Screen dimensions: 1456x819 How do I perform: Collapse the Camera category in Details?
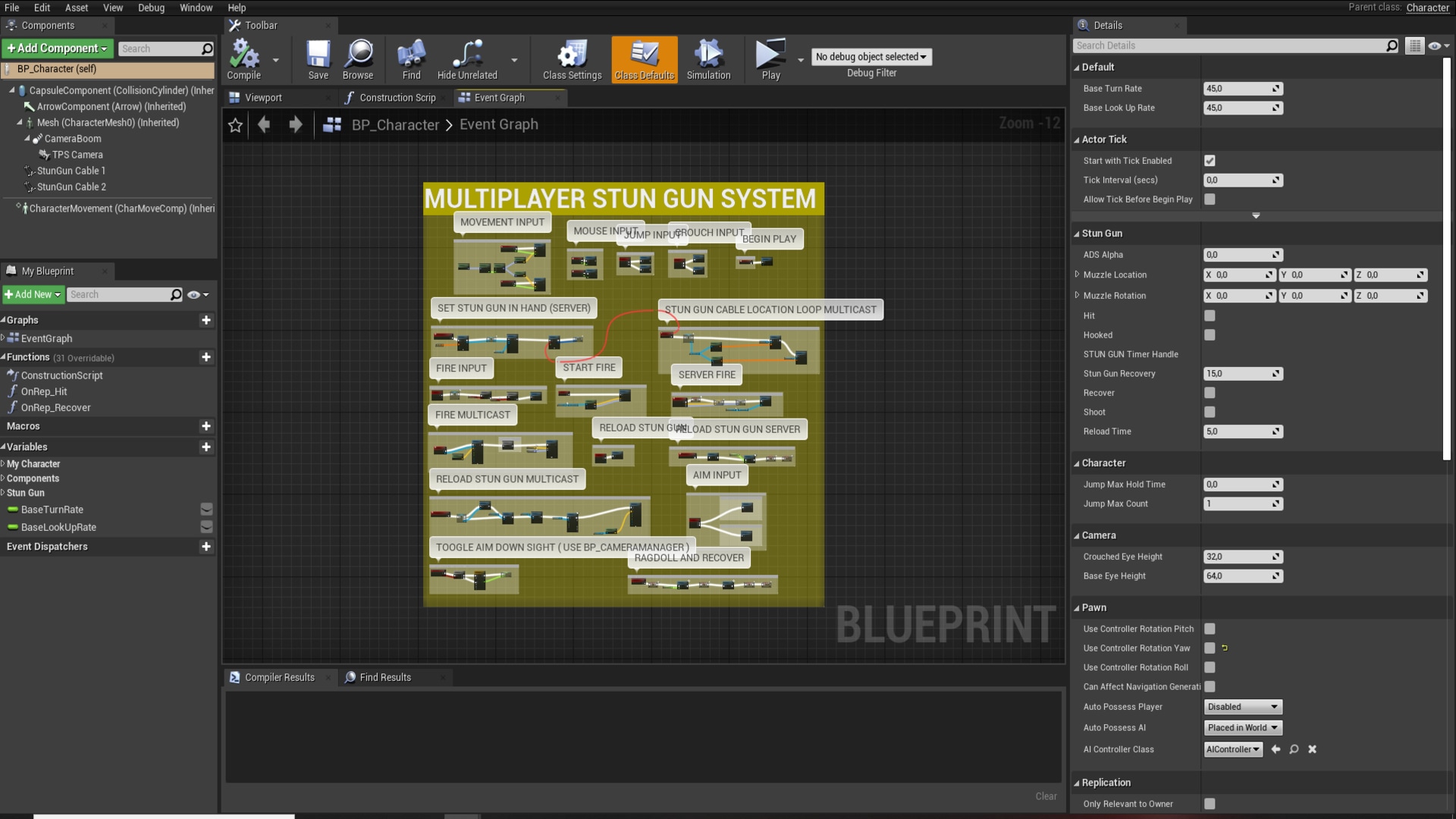[1078, 535]
